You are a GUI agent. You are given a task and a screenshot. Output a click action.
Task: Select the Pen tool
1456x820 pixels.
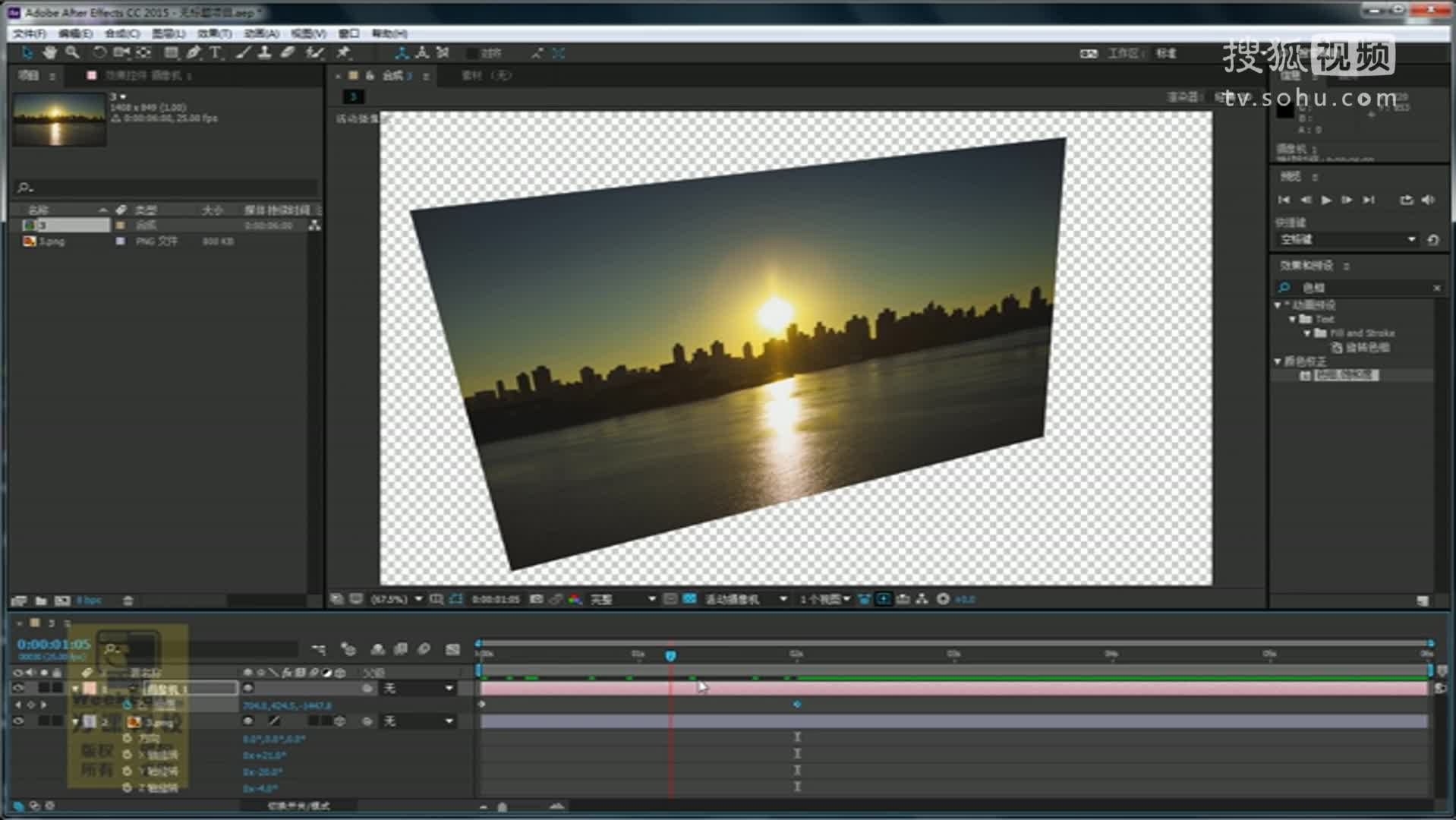pyautogui.click(x=194, y=52)
